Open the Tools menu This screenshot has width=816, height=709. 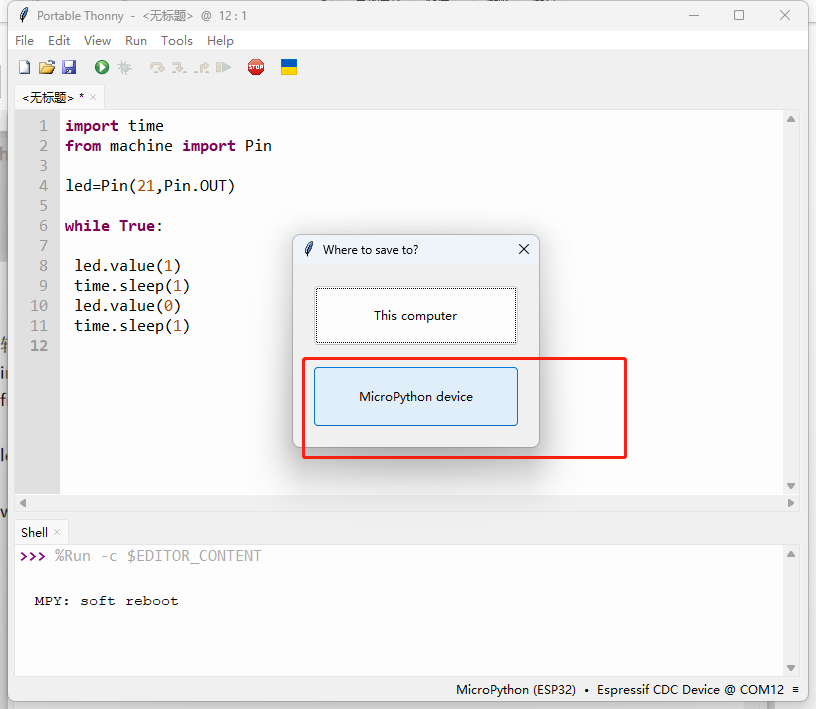pyautogui.click(x=177, y=41)
